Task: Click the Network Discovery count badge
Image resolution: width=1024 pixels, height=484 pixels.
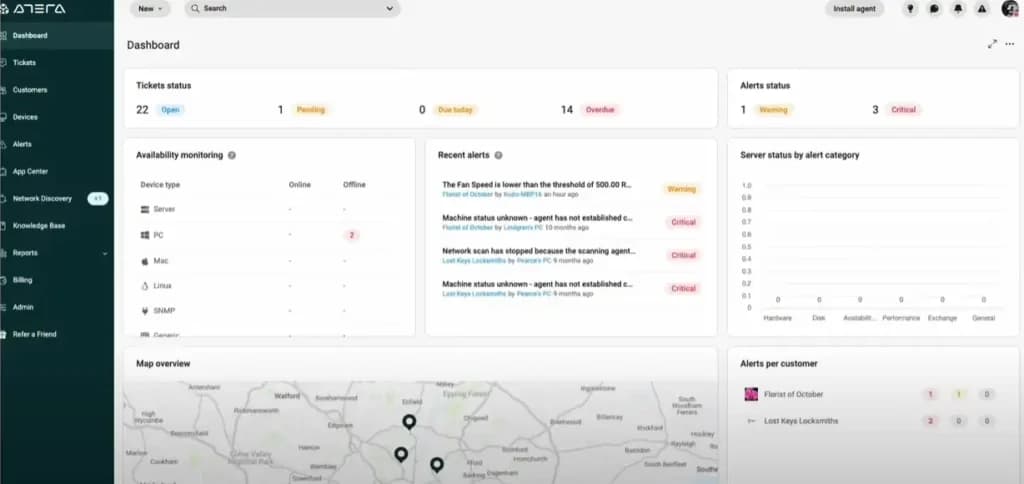Action: tap(98, 199)
